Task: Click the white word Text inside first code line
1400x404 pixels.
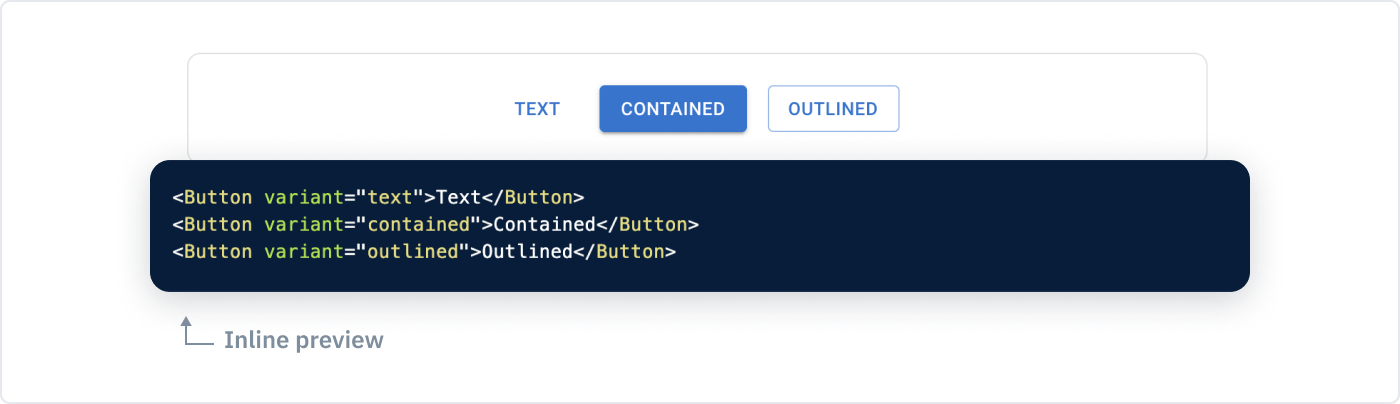Action: pos(459,196)
